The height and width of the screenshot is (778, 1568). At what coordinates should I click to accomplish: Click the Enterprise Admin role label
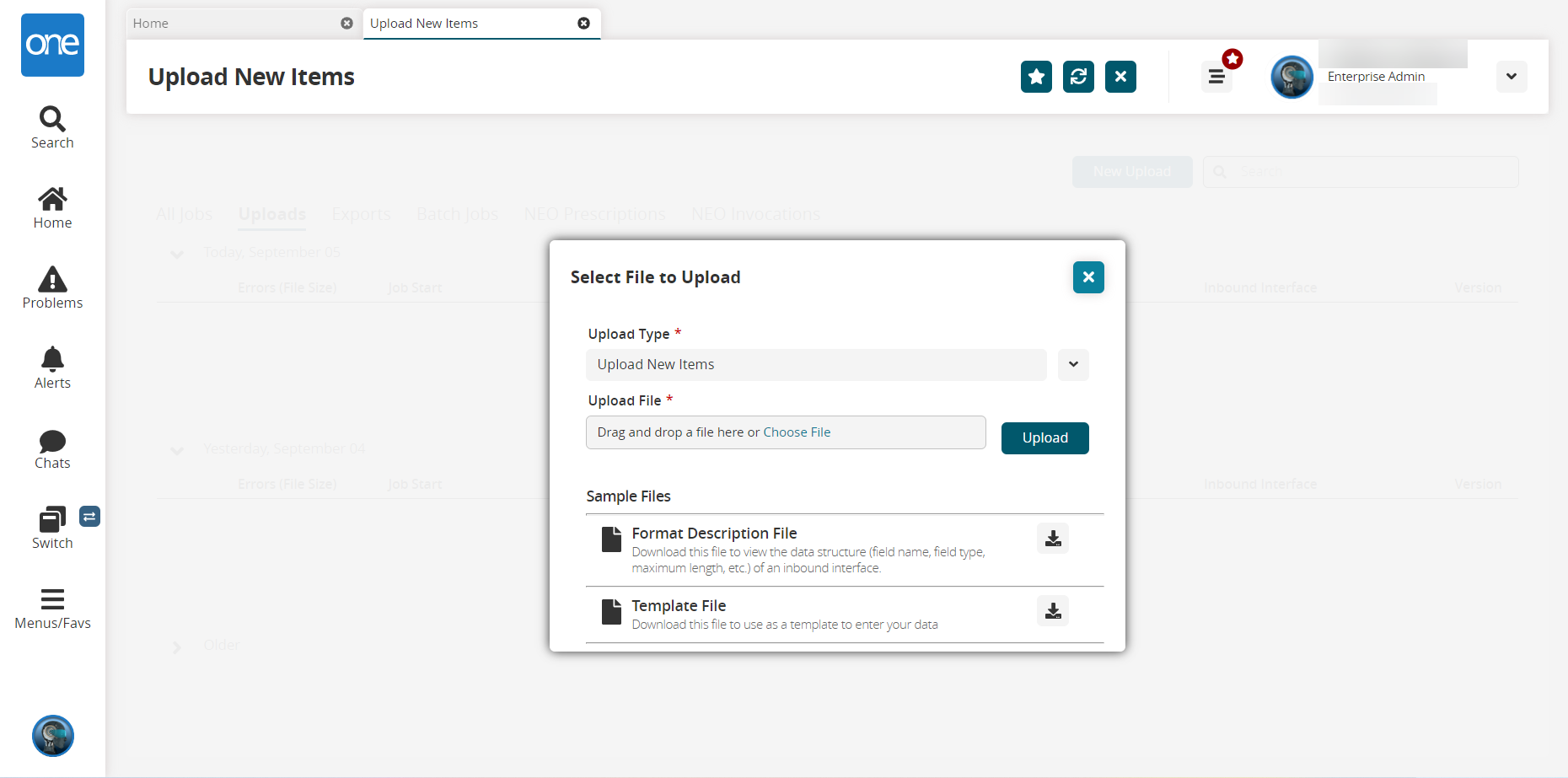1377,77
